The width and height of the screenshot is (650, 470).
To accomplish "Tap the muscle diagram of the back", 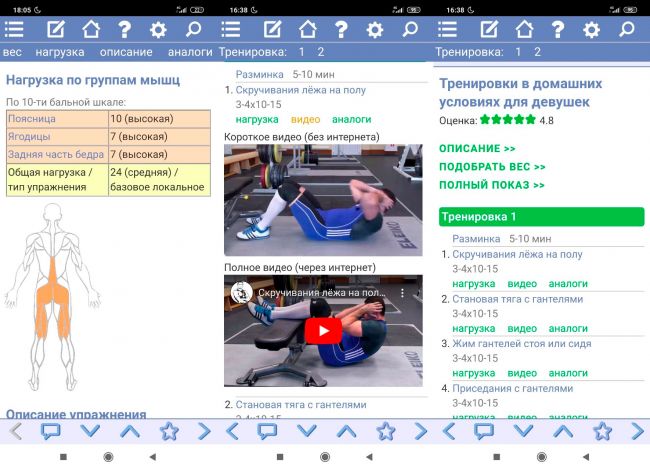I will (53, 297).
